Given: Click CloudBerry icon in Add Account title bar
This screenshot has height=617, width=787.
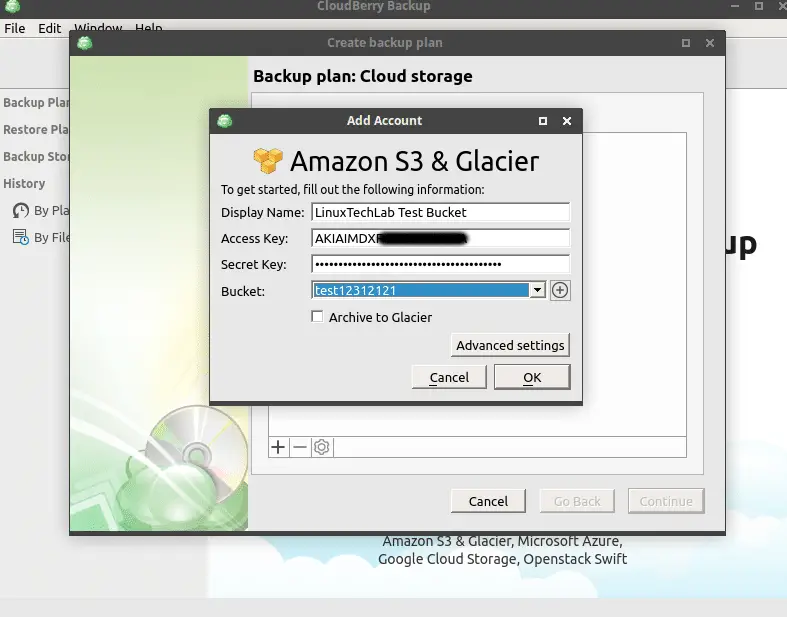Looking at the screenshot, I should tap(224, 121).
